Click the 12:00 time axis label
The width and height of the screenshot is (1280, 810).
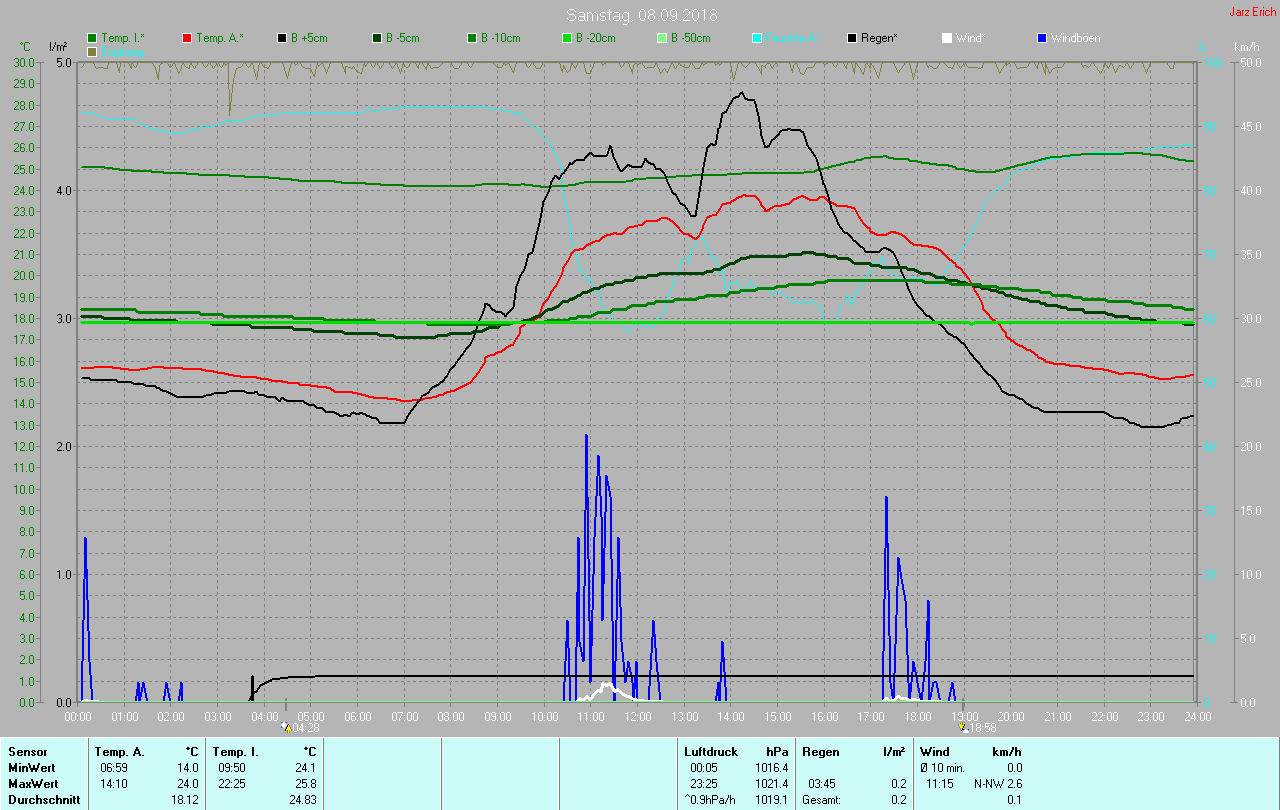[638, 716]
